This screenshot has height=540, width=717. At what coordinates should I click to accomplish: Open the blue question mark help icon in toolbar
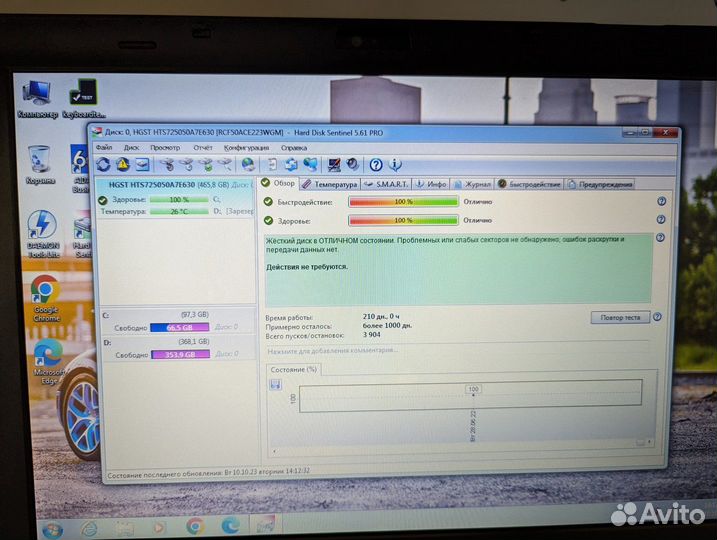tap(376, 165)
